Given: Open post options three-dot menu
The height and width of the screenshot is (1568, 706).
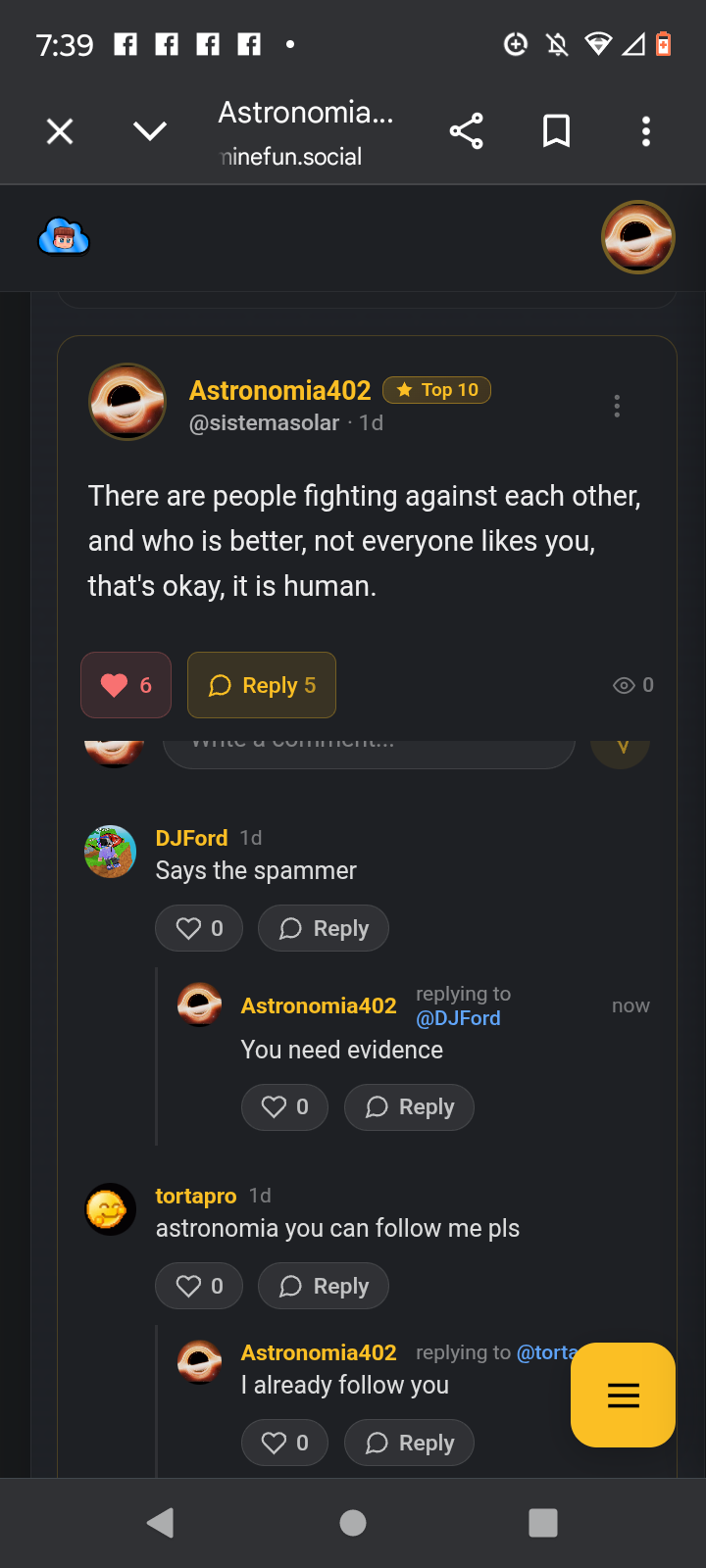Looking at the screenshot, I should tap(617, 406).
